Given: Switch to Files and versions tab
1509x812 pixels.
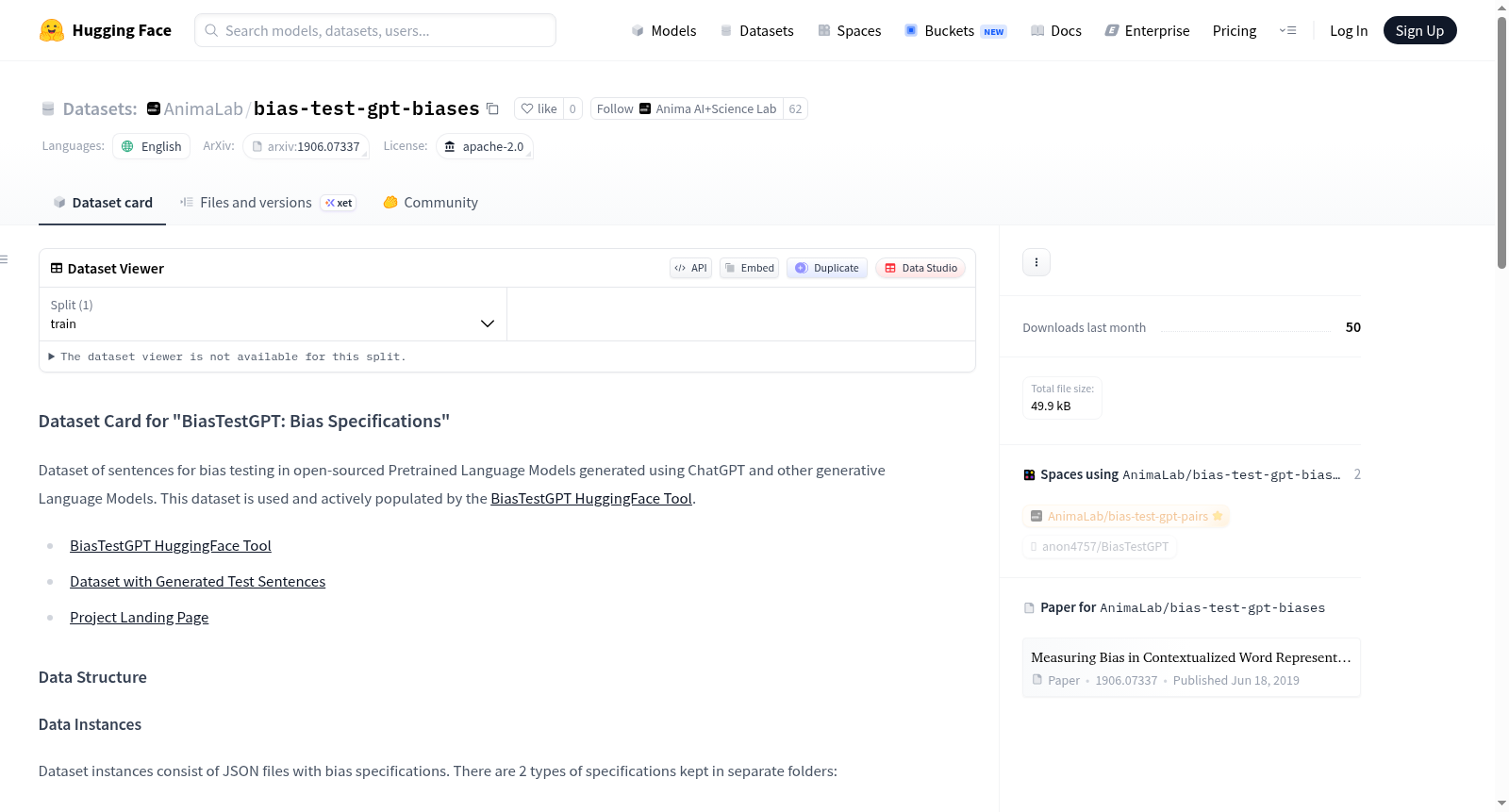Looking at the screenshot, I should point(267,203).
